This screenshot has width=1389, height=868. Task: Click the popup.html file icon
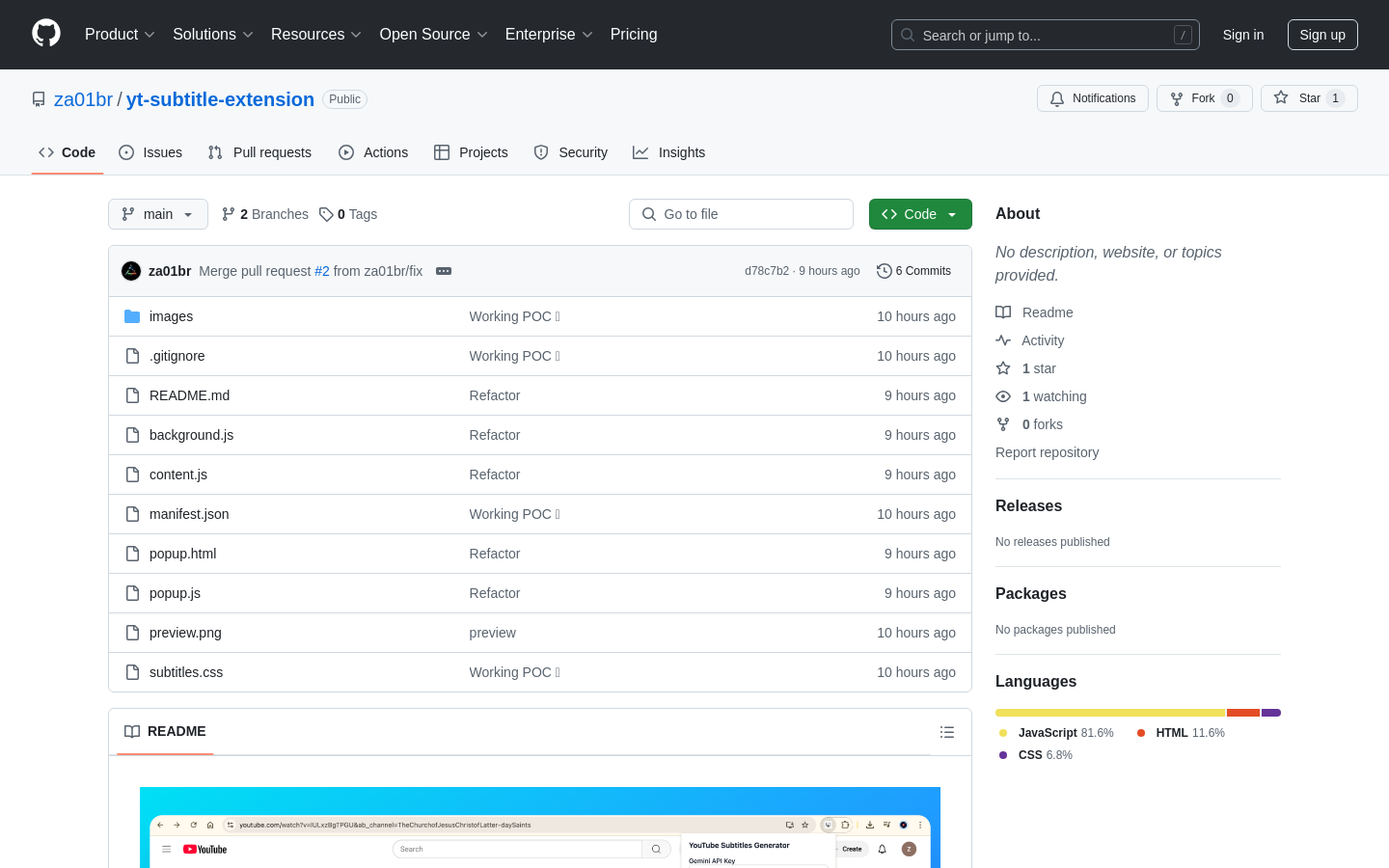click(x=132, y=554)
